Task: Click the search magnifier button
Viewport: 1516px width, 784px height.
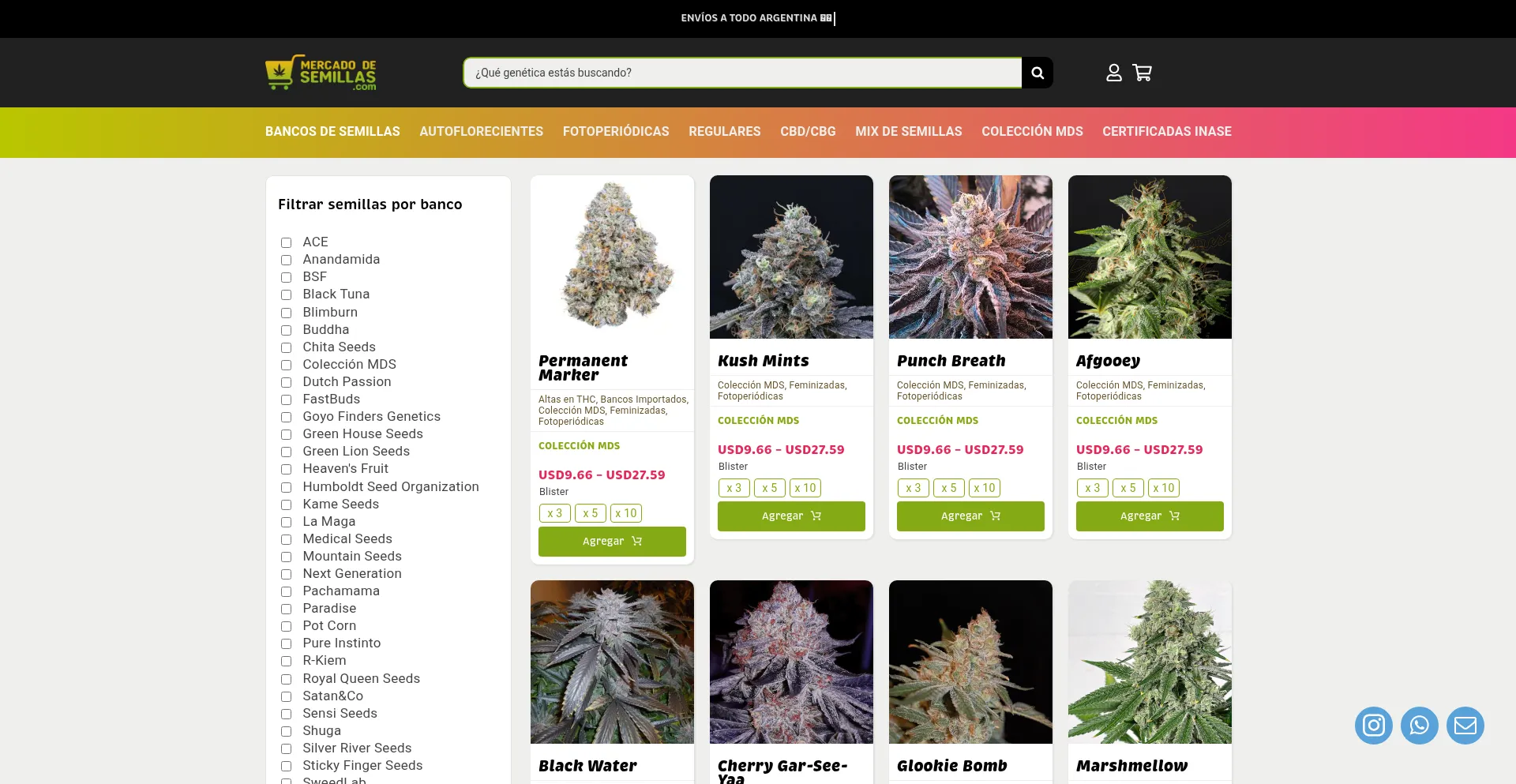Action: coord(1038,73)
